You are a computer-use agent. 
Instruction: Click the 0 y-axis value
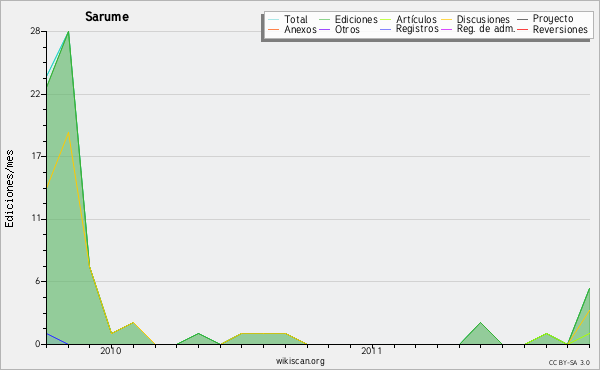pyautogui.click(x=38, y=344)
